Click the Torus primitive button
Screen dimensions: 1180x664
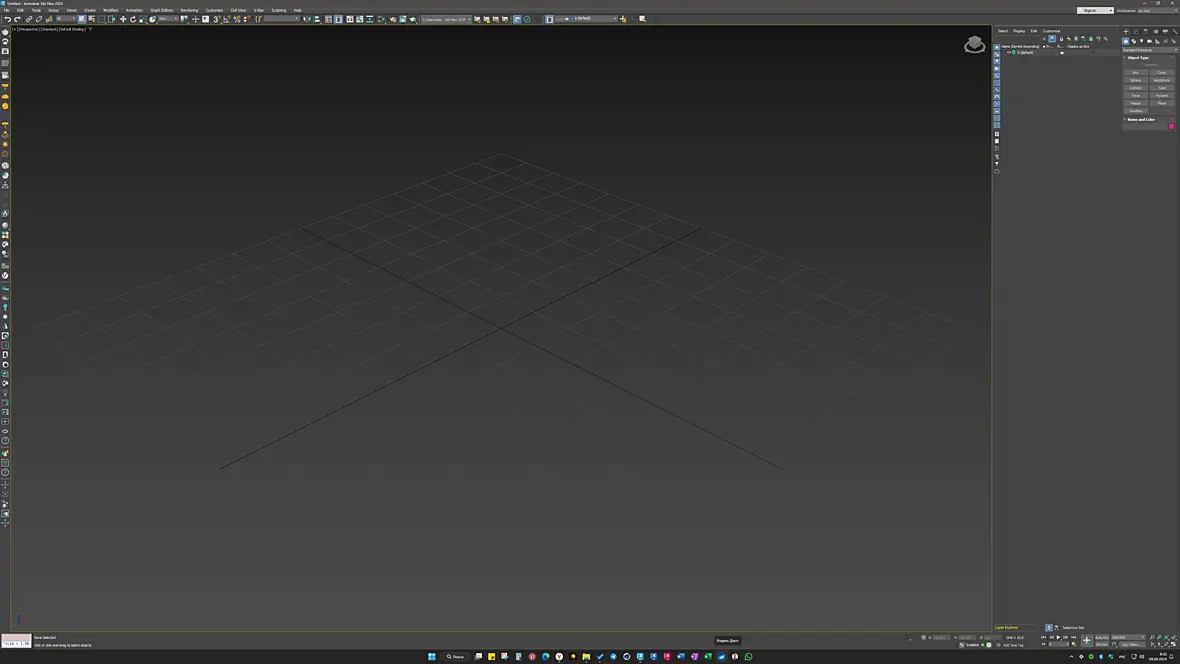pos(1136,96)
